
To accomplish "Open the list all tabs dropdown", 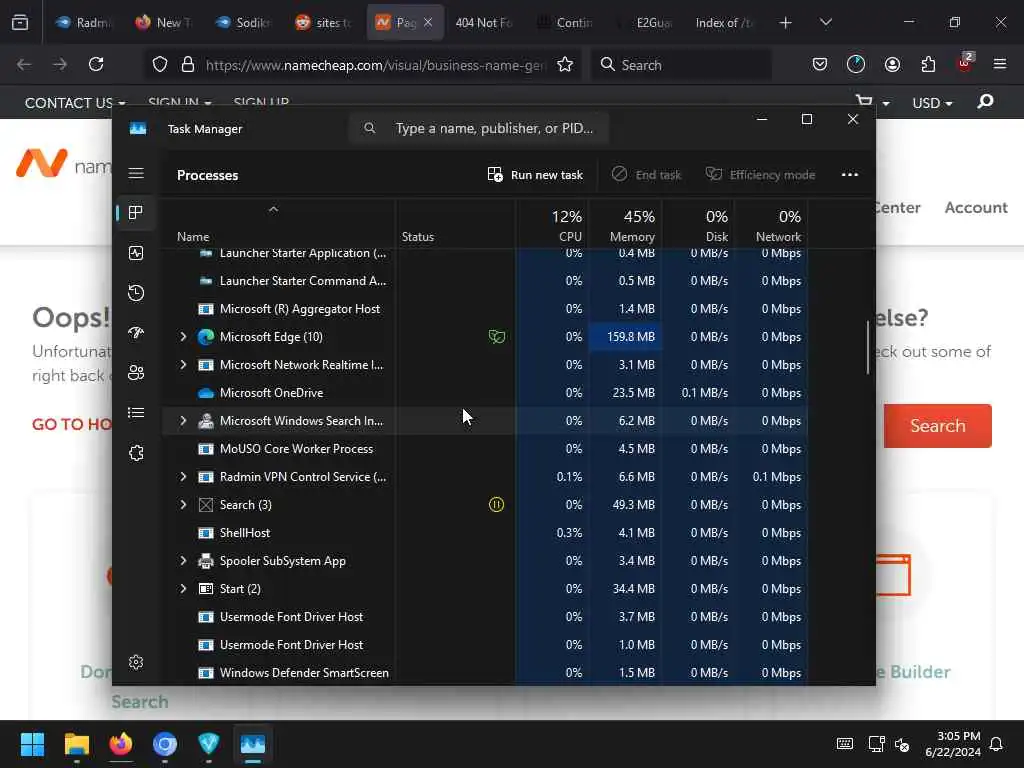I will [826, 23].
